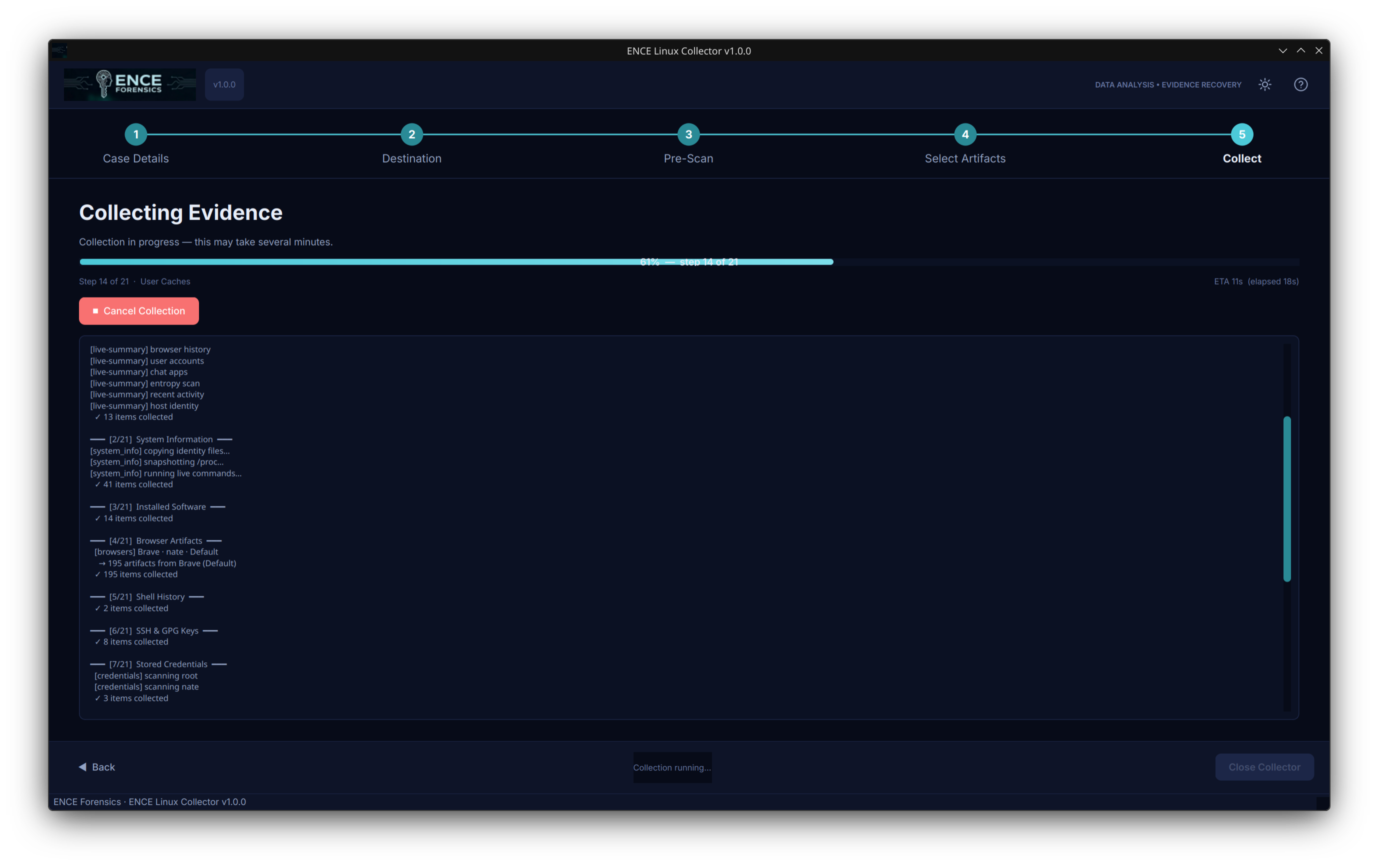Click '[live-summary] browser history' log line

point(150,349)
